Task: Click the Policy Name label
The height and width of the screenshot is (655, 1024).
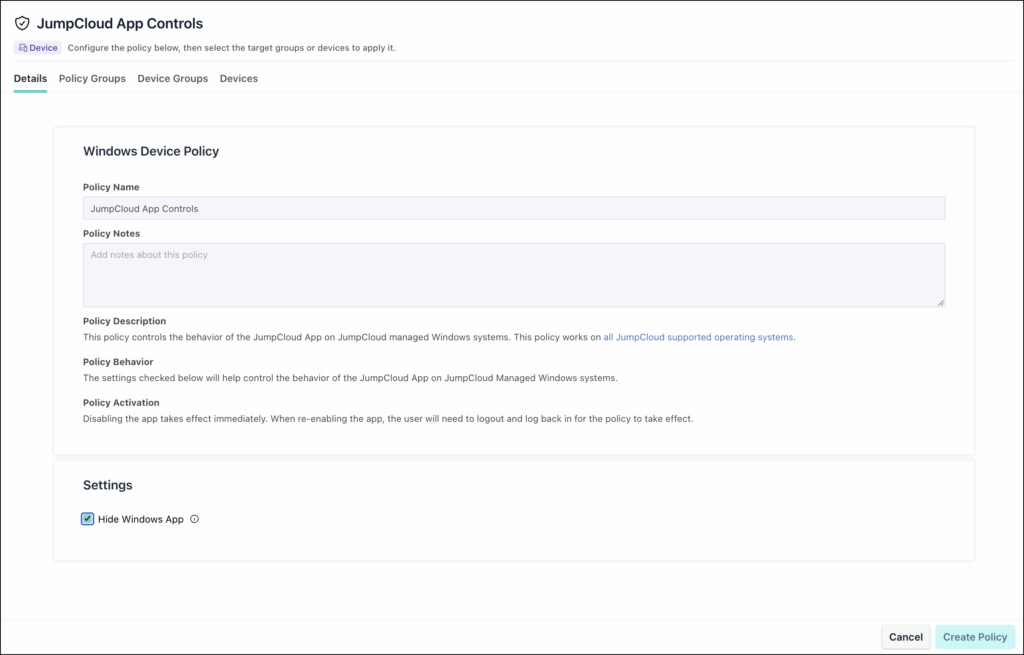Action: (x=111, y=187)
